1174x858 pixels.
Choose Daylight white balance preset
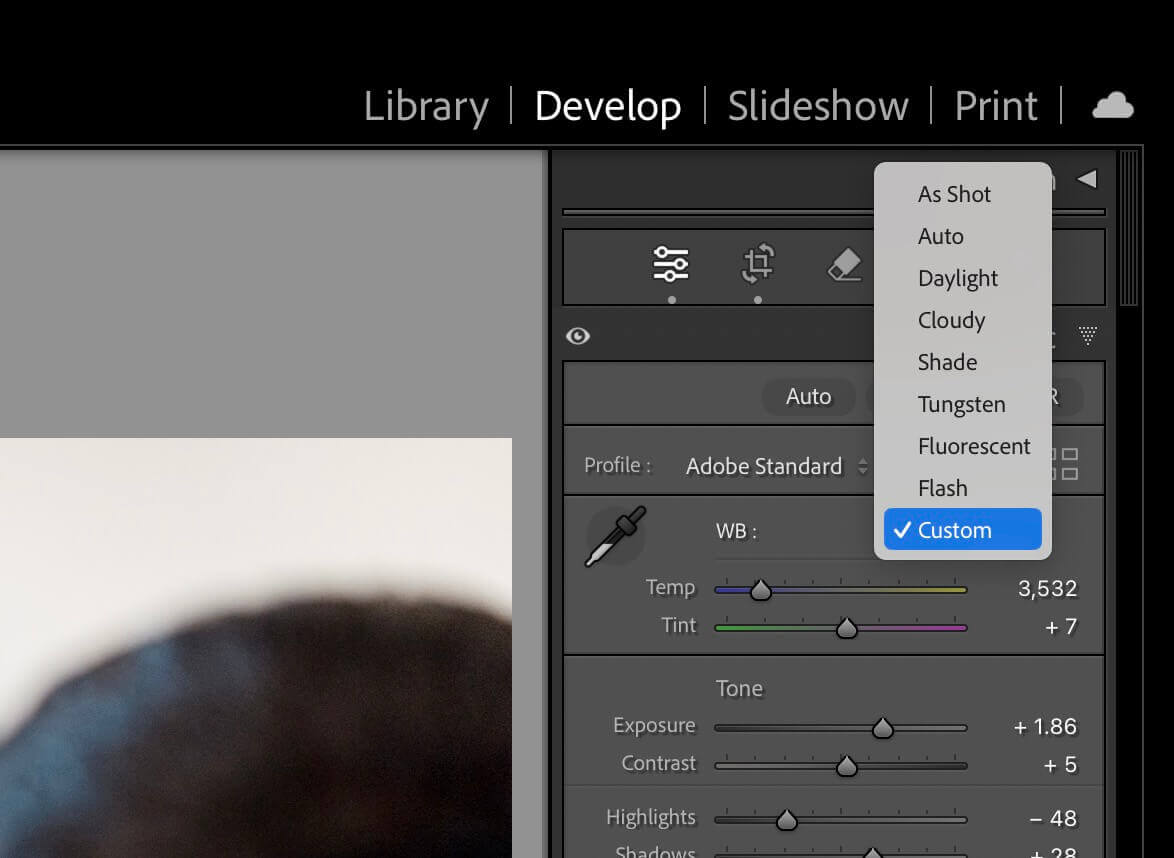(x=957, y=278)
